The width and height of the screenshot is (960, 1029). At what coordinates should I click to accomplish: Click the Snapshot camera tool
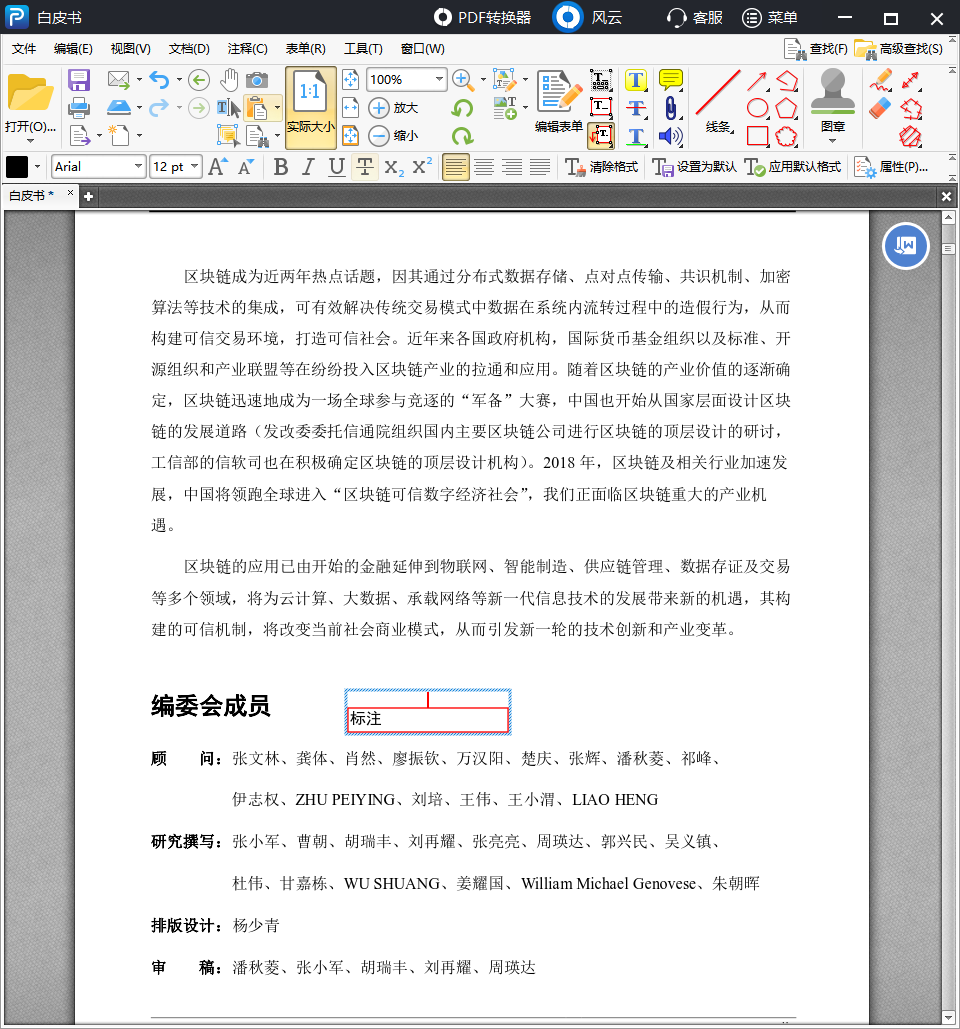coord(257,80)
